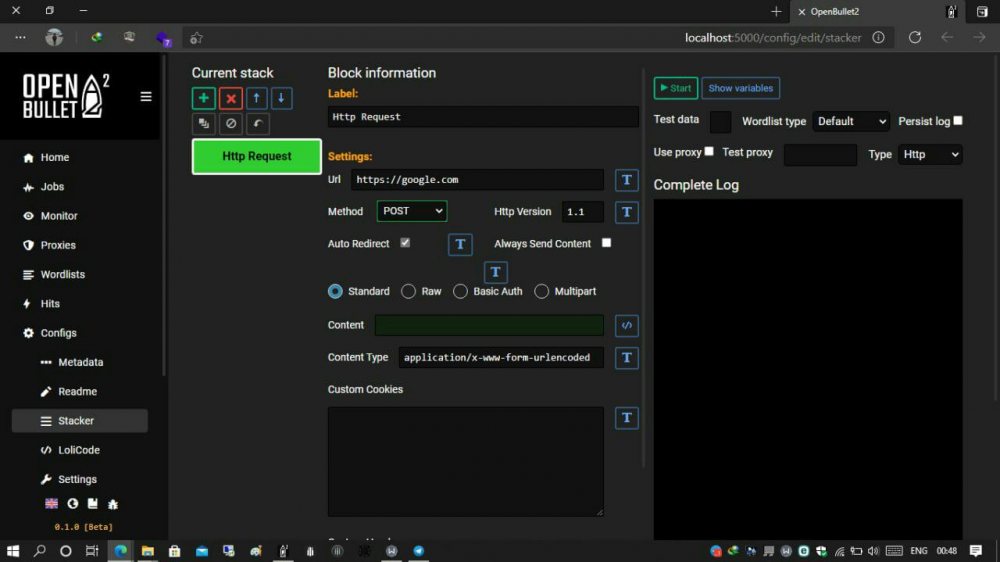Click the clock icon in sidebar footer

pyautogui.click(x=73, y=503)
